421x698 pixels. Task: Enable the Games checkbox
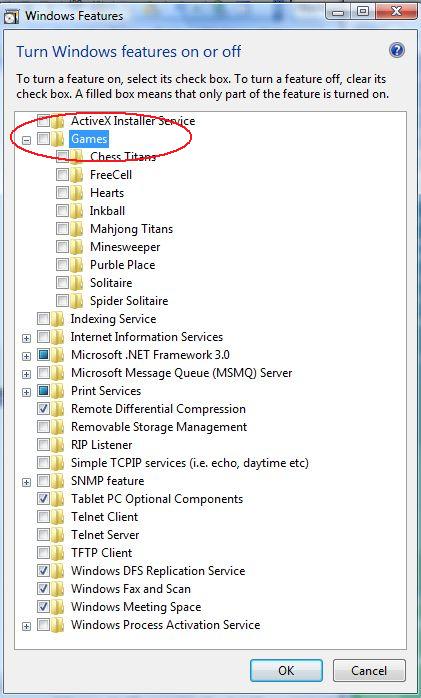pyautogui.click(x=43, y=139)
